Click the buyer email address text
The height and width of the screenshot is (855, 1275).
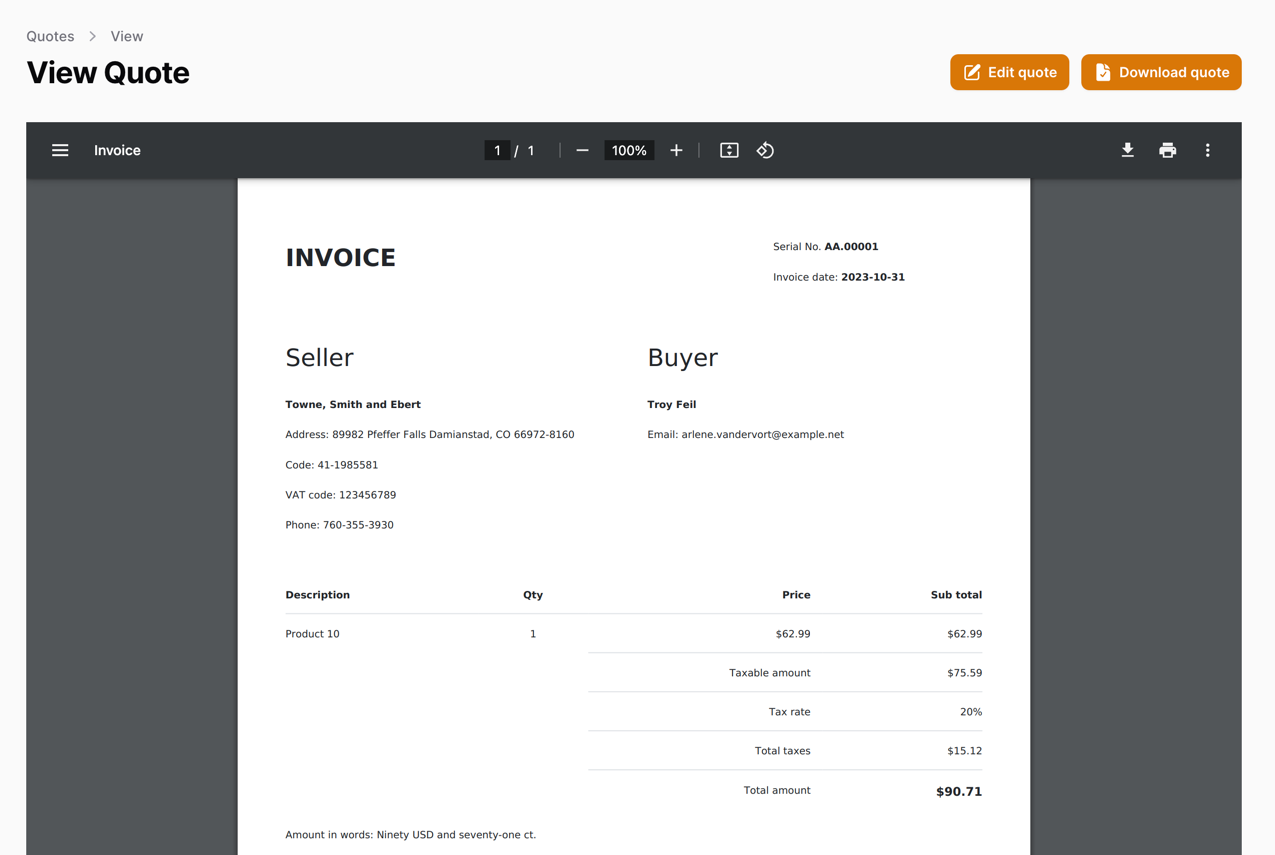tap(762, 435)
